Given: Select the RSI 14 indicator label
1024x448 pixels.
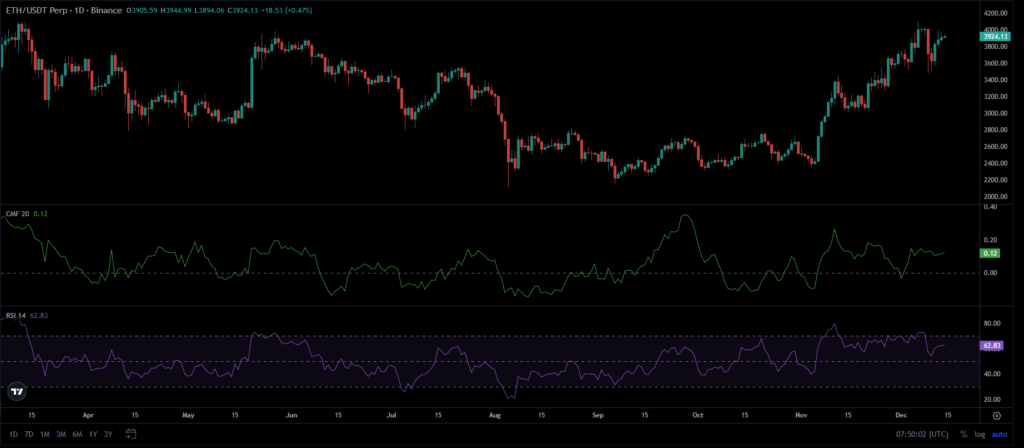Looking at the screenshot, I should click(15, 315).
